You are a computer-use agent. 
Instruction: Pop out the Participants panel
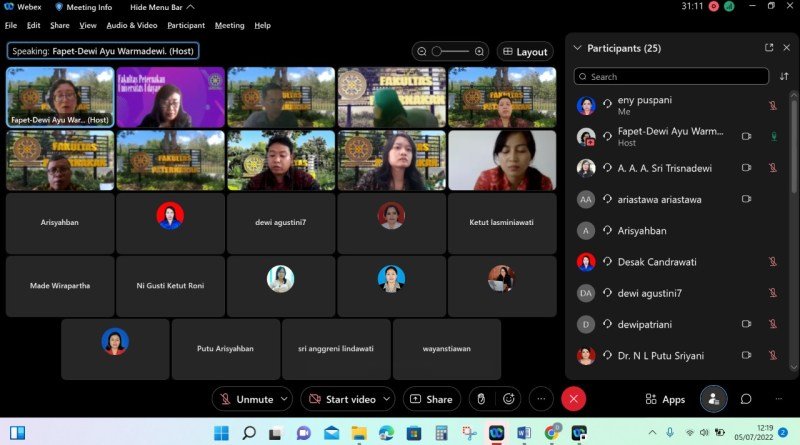coord(769,48)
